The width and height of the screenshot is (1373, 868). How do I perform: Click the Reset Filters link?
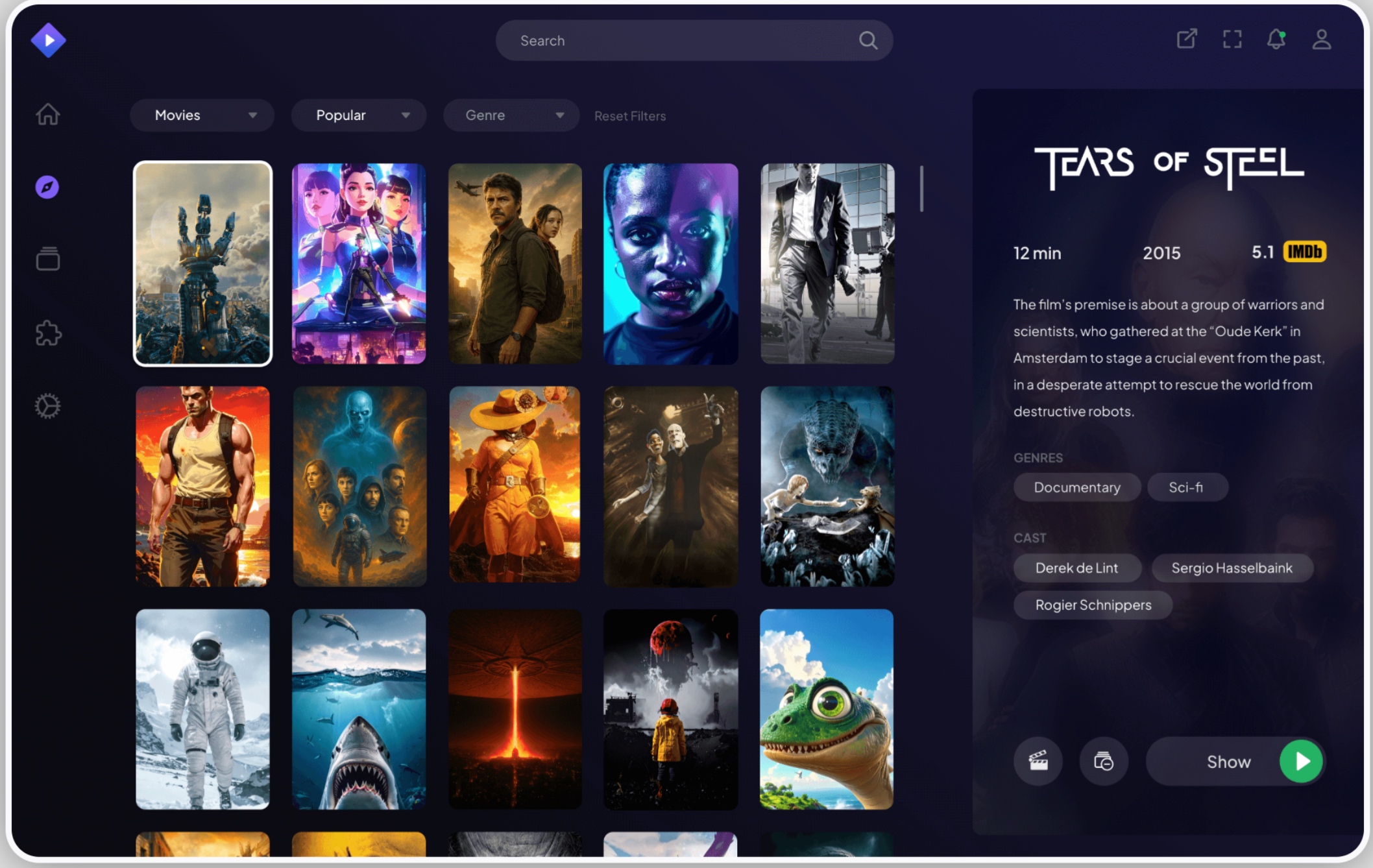[630, 116]
